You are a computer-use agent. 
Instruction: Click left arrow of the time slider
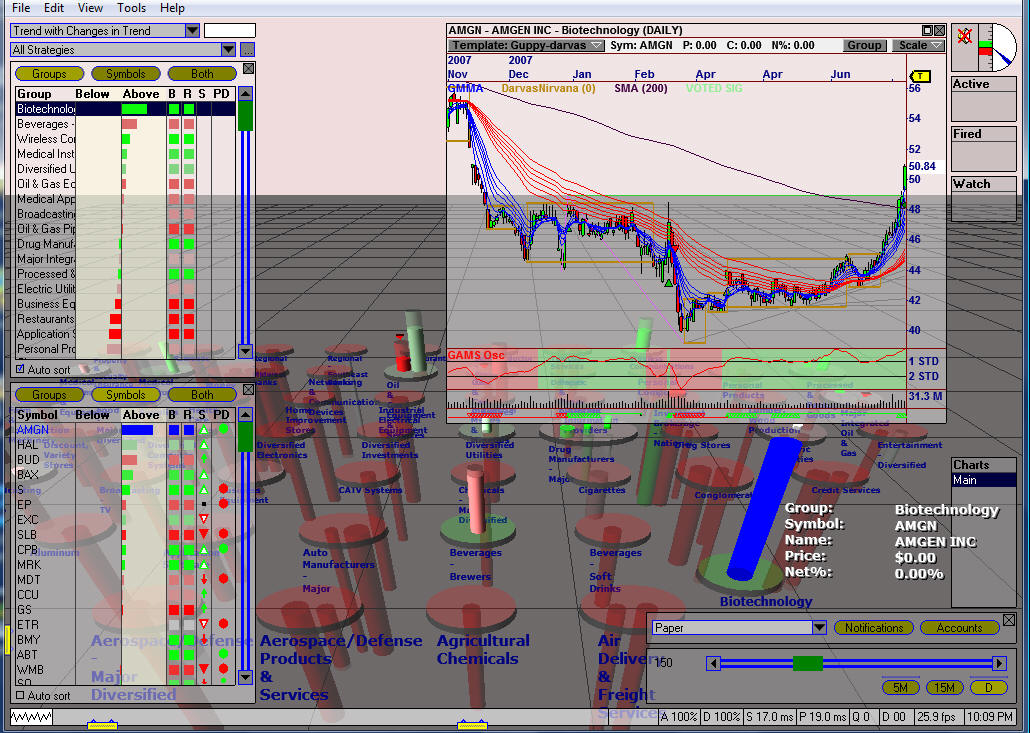point(713,663)
